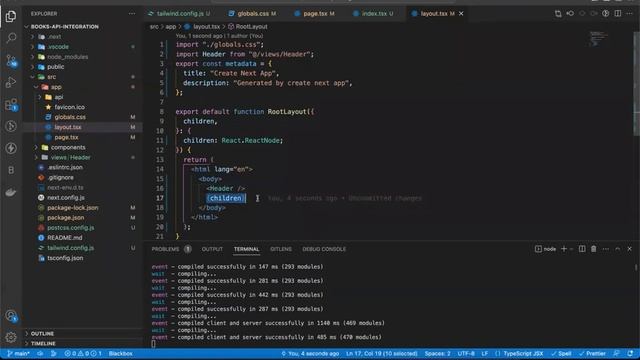The image size is (640, 360).
Task: Expand the api folder
Action: 59,97
